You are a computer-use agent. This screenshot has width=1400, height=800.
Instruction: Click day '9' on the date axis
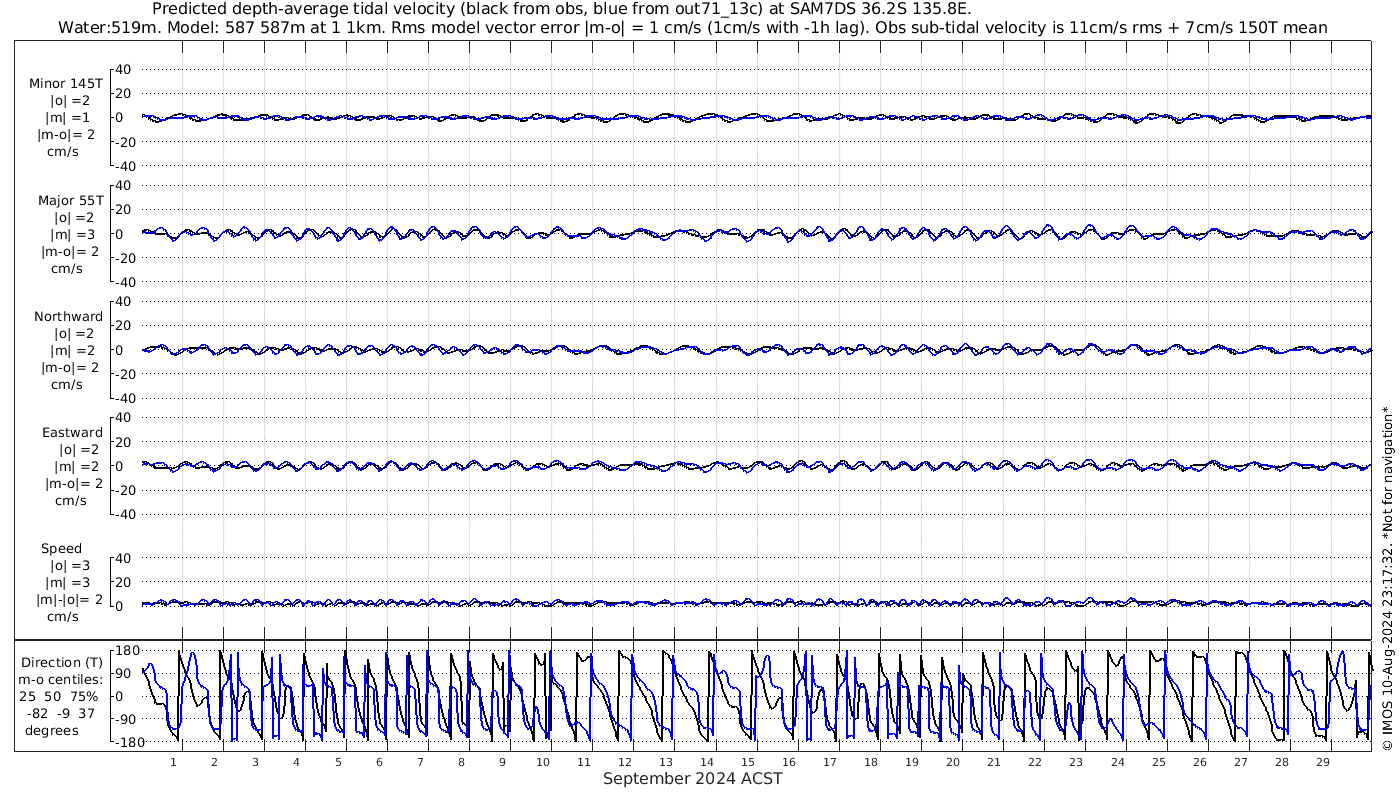[502, 762]
